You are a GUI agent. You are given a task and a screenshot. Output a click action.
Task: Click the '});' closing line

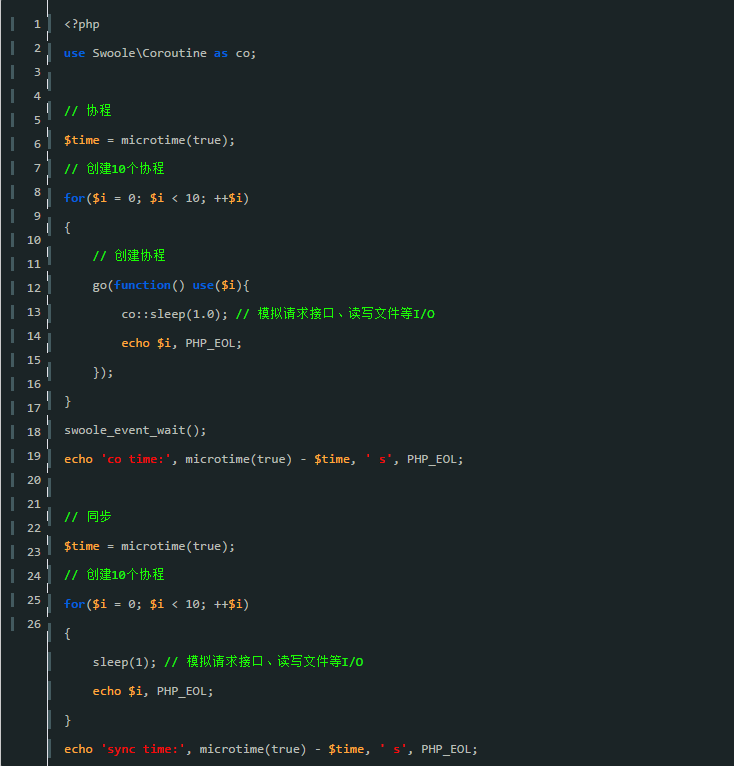[103, 372]
